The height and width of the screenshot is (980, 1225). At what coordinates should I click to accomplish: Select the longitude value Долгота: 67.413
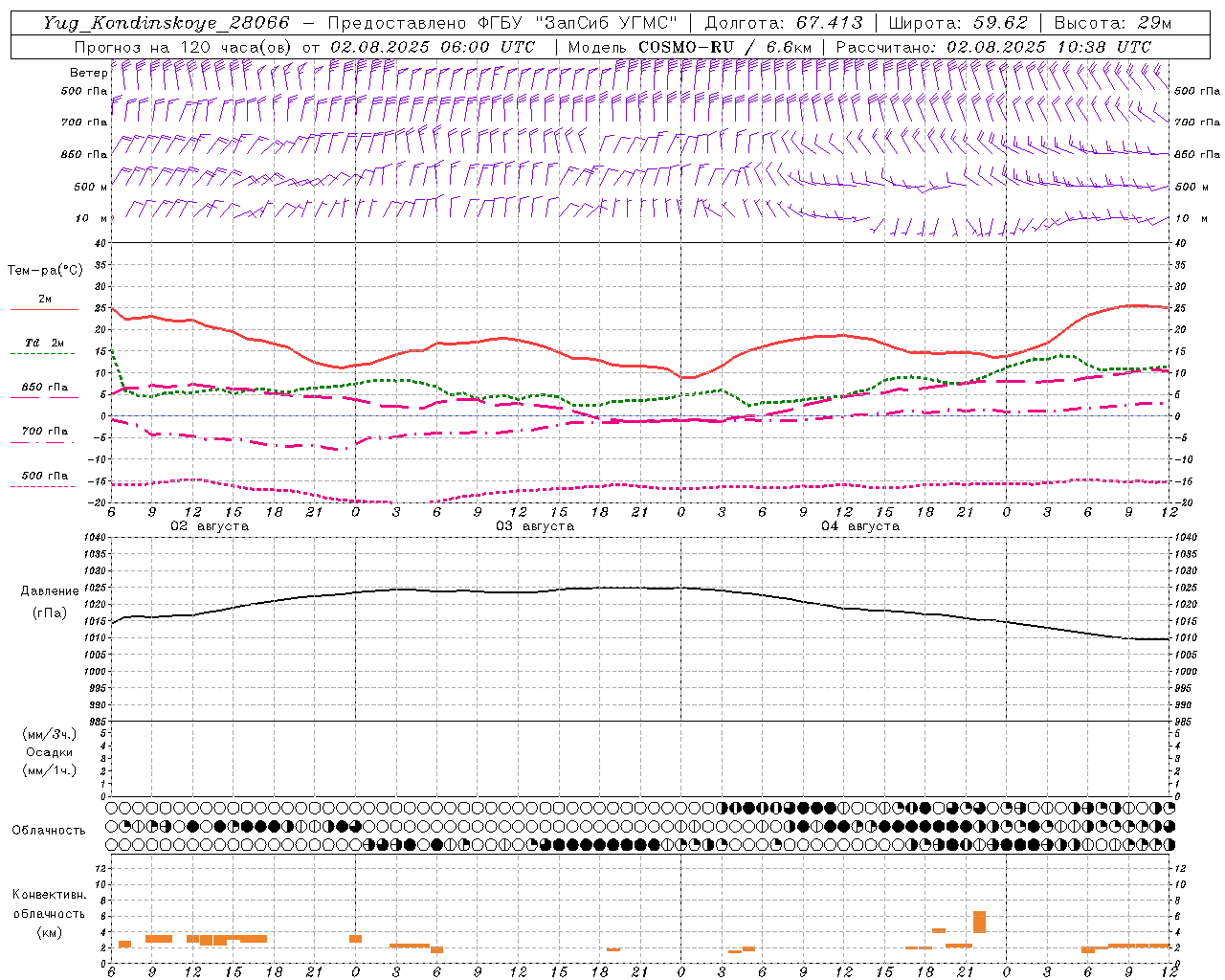pyautogui.click(x=783, y=23)
